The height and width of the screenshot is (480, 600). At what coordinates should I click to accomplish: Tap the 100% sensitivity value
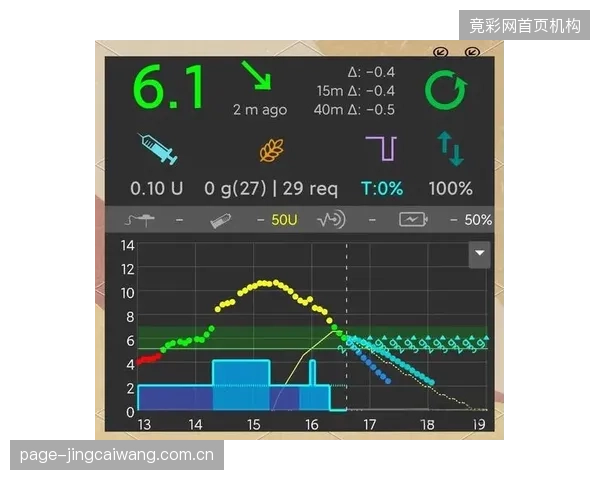tap(450, 188)
